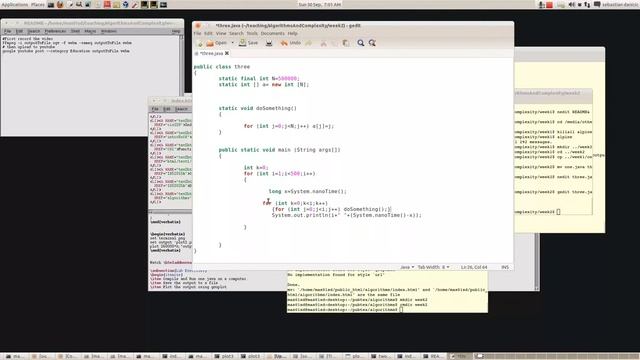
Task: Launch Firefox from top panel launcher
Action: click(x=60, y=4)
